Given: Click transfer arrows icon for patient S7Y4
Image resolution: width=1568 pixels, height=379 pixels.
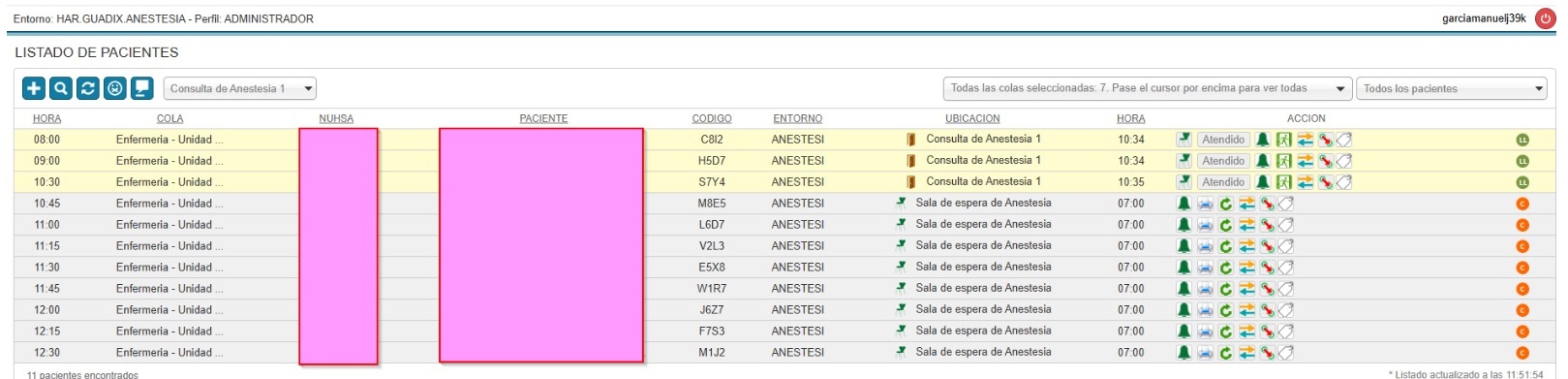Looking at the screenshot, I should (1306, 182).
